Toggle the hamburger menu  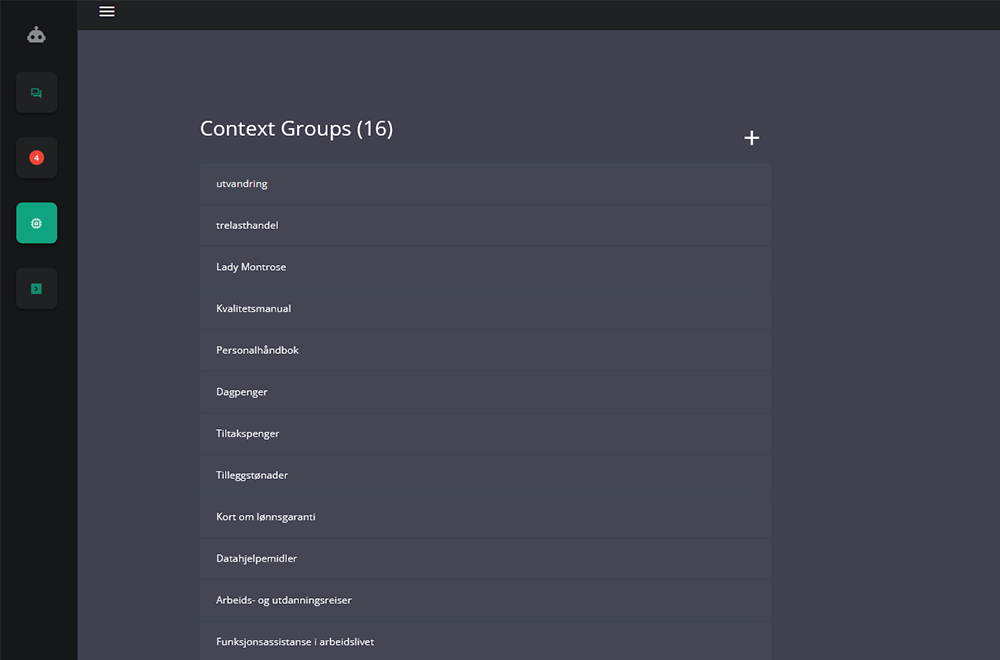pyautogui.click(x=107, y=12)
